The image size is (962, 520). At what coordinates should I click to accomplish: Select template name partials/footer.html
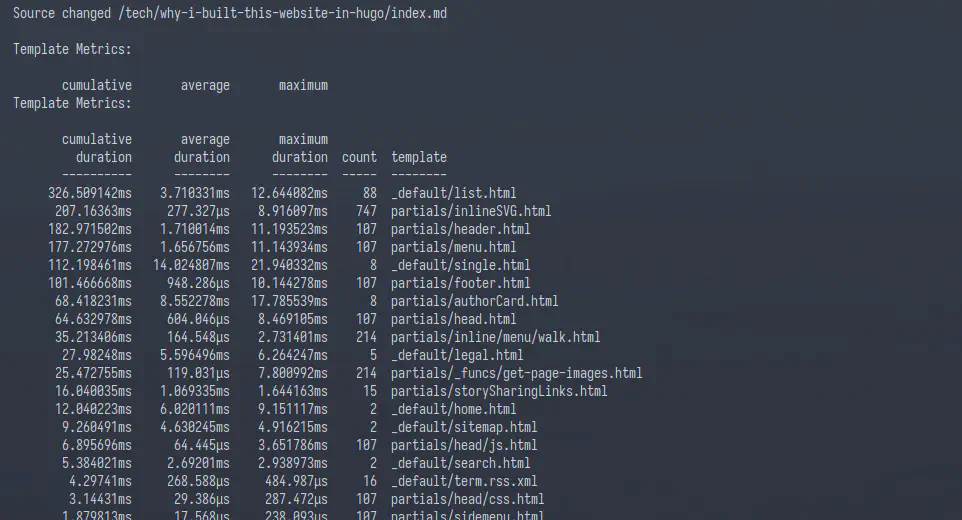pyautogui.click(x=461, y=283)
